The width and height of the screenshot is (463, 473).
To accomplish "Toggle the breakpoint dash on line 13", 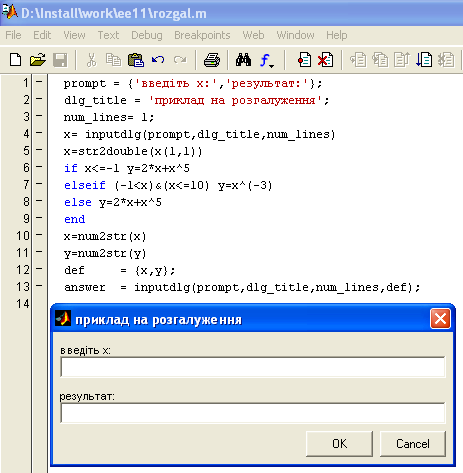I will [39, 285].
